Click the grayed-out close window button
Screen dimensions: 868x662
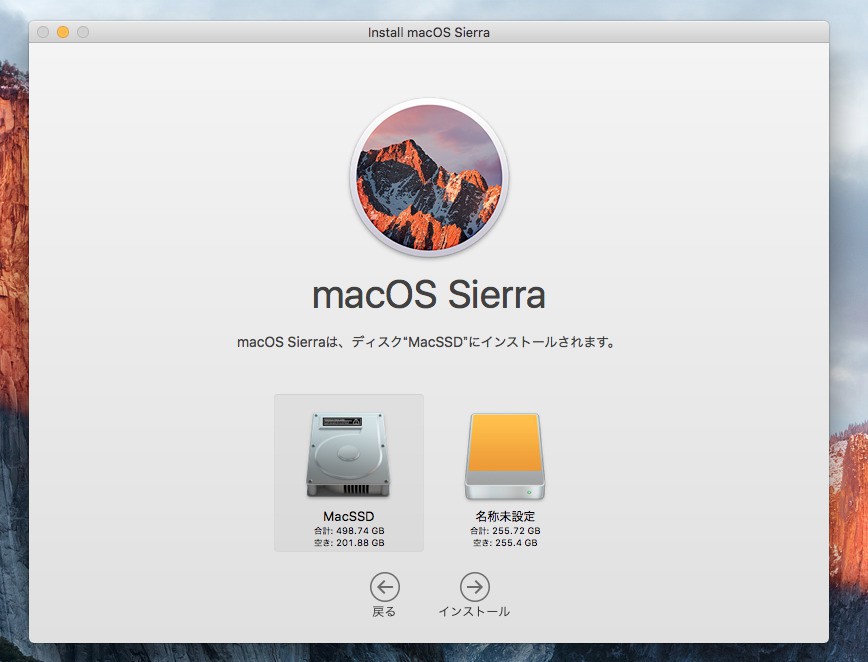coord(43,32)
